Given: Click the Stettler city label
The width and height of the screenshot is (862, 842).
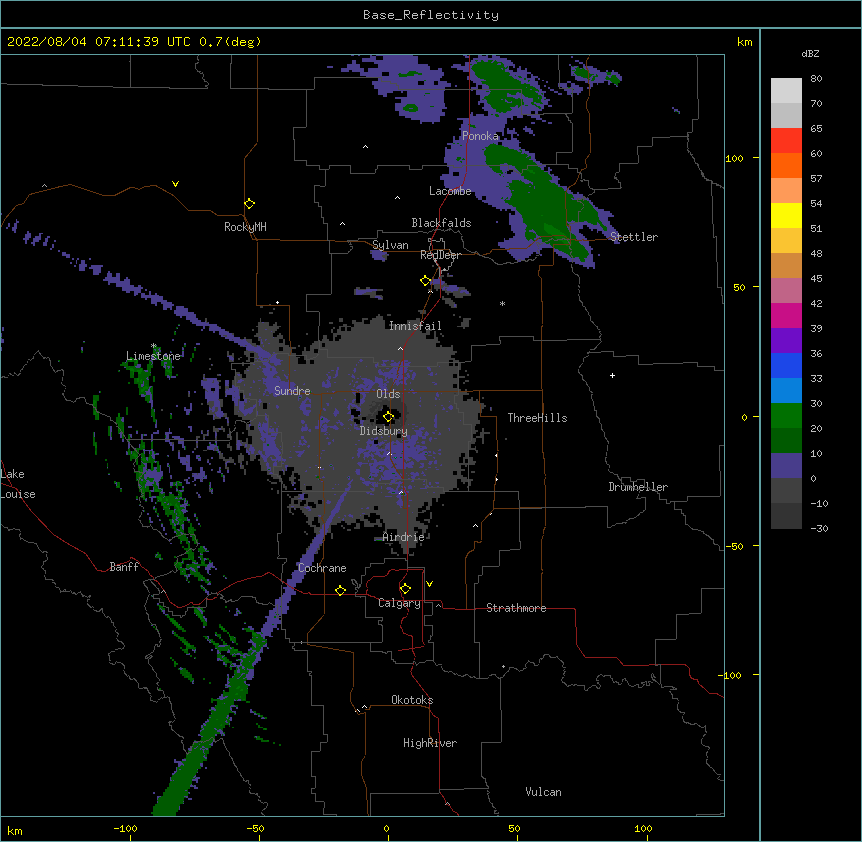Looking at the screenshot, I should click(634, 237).
